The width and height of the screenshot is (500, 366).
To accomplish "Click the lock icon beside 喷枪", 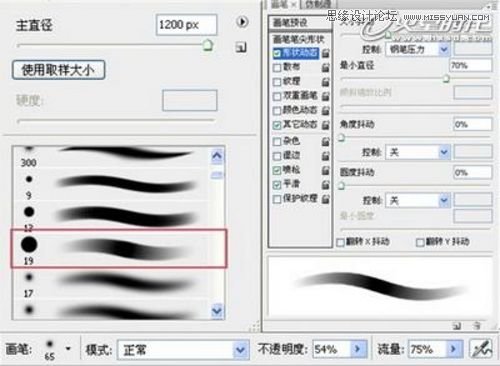I will [x=326, y=170].
